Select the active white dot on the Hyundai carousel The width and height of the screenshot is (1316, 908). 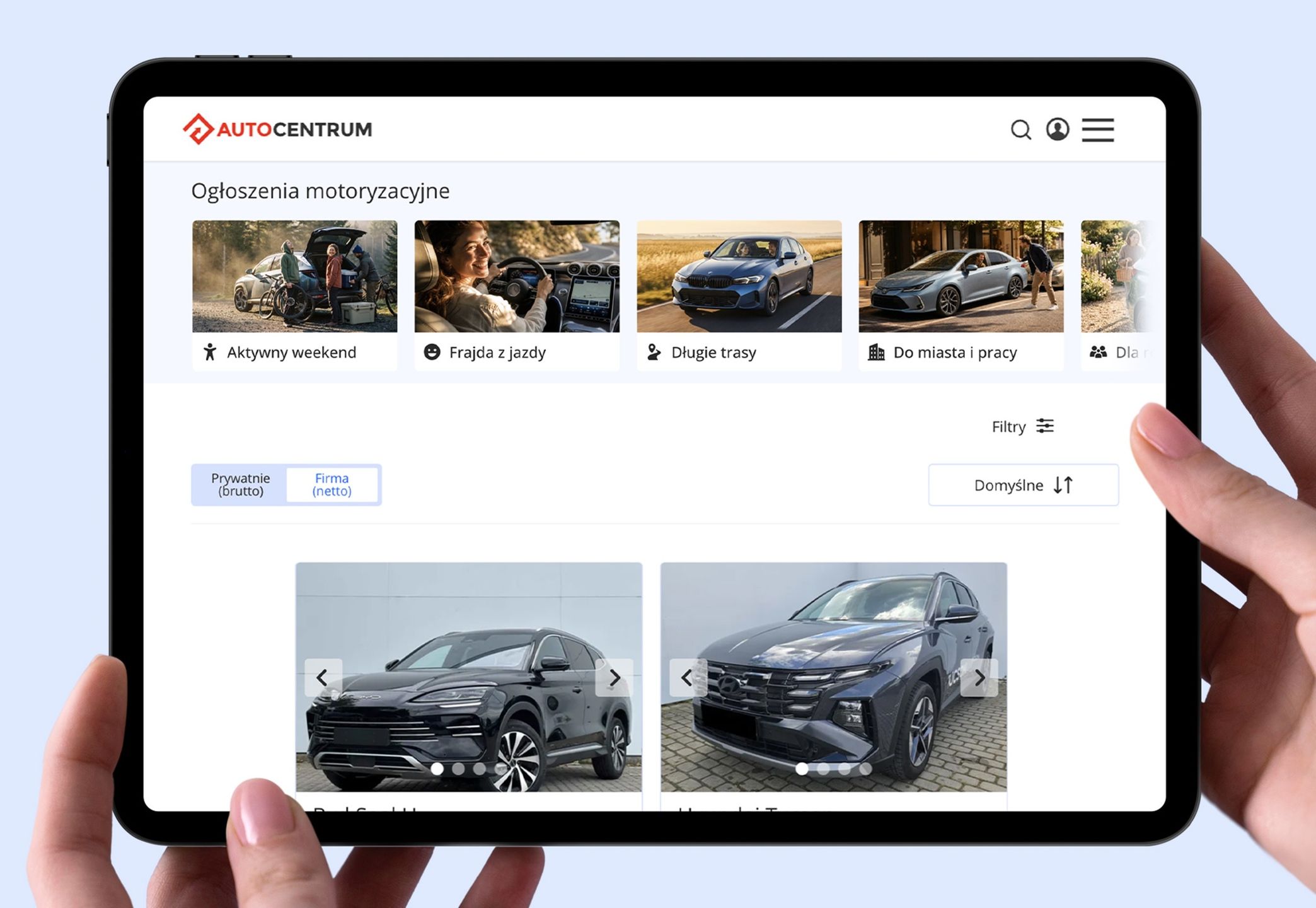pyautogui.click(x=802, y=769)
